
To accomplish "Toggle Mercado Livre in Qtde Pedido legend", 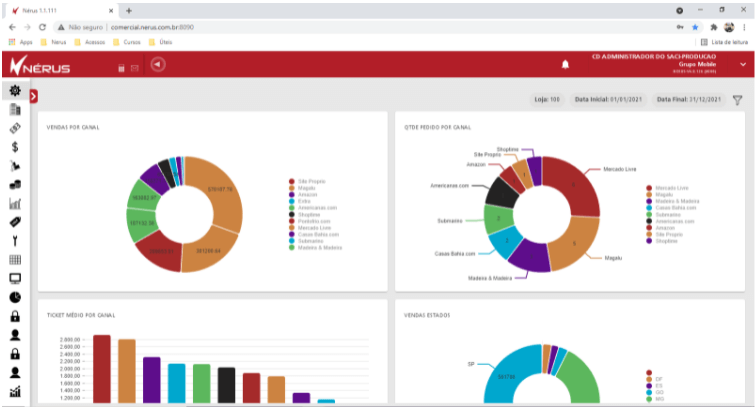I will pyautogui.click(x=667, y=188).
